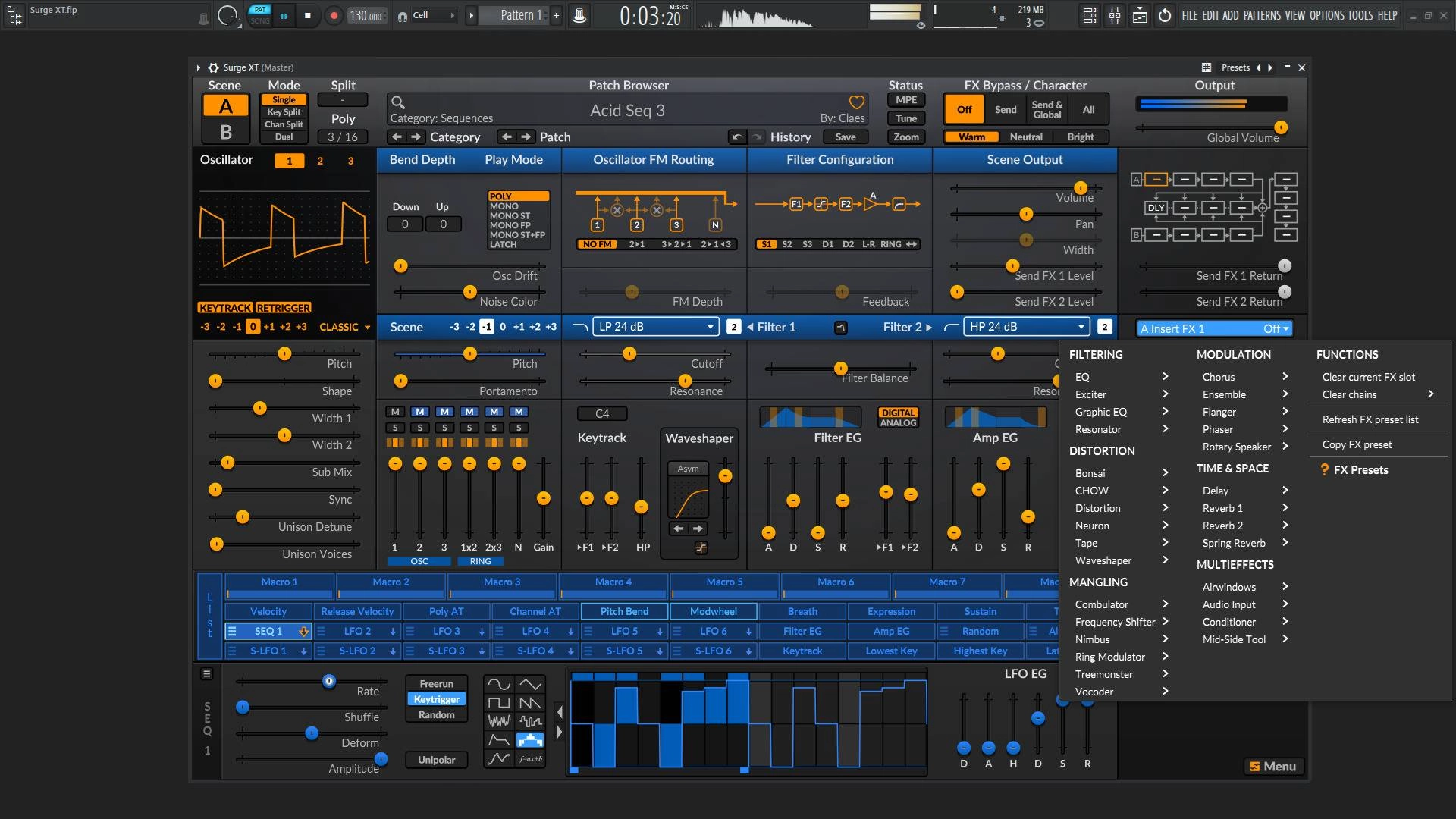Set FX bypass to All
The image size is (1456, 819).
tap(1088, 109)
